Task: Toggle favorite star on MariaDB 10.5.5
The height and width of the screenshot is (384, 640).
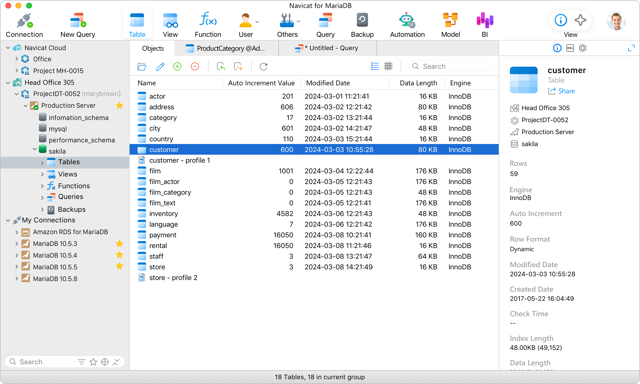Action: tap(119, 266)
